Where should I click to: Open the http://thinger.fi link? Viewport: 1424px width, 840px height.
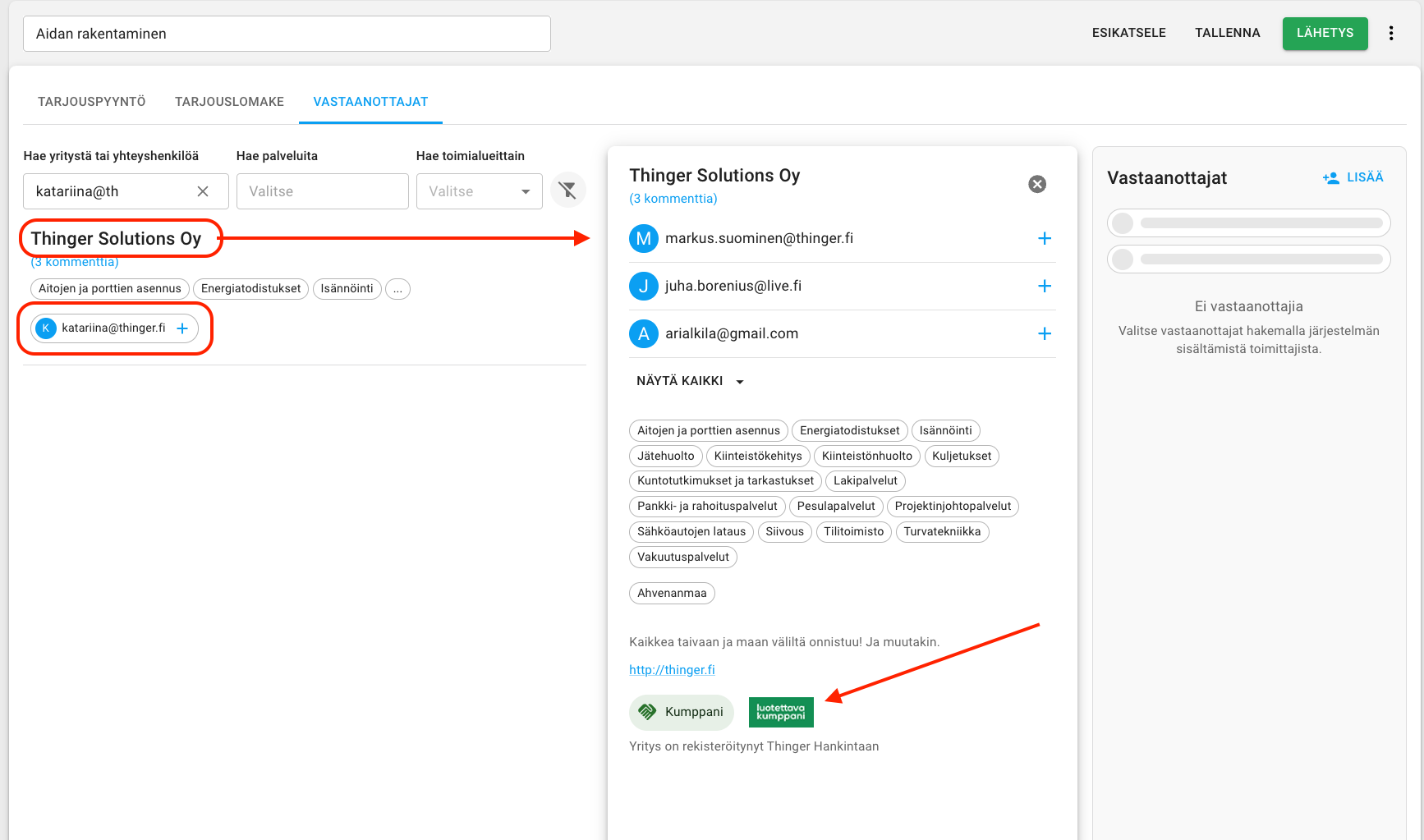coord(672,670)
